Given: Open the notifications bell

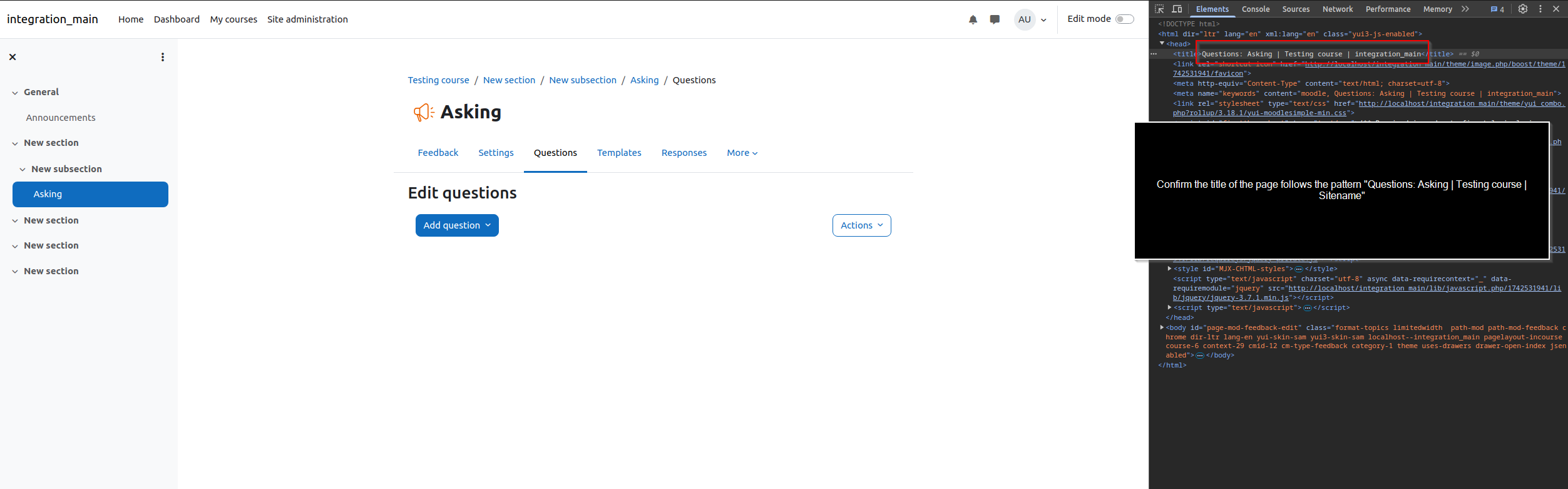Looking at the screenshot, I should [x=973, y=19].
